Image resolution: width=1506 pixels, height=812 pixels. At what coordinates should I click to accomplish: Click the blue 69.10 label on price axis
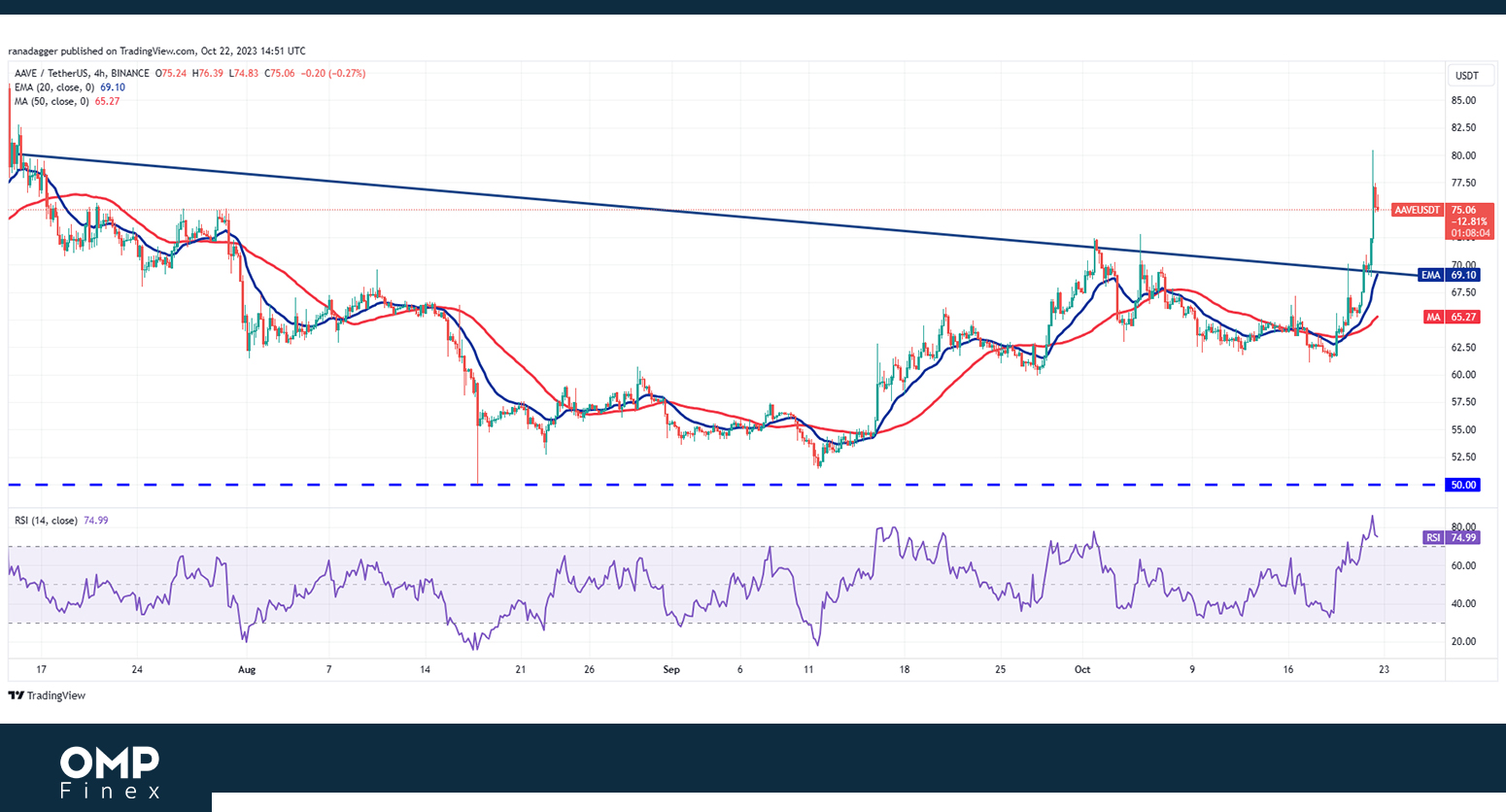click(x=1463, y=275)
